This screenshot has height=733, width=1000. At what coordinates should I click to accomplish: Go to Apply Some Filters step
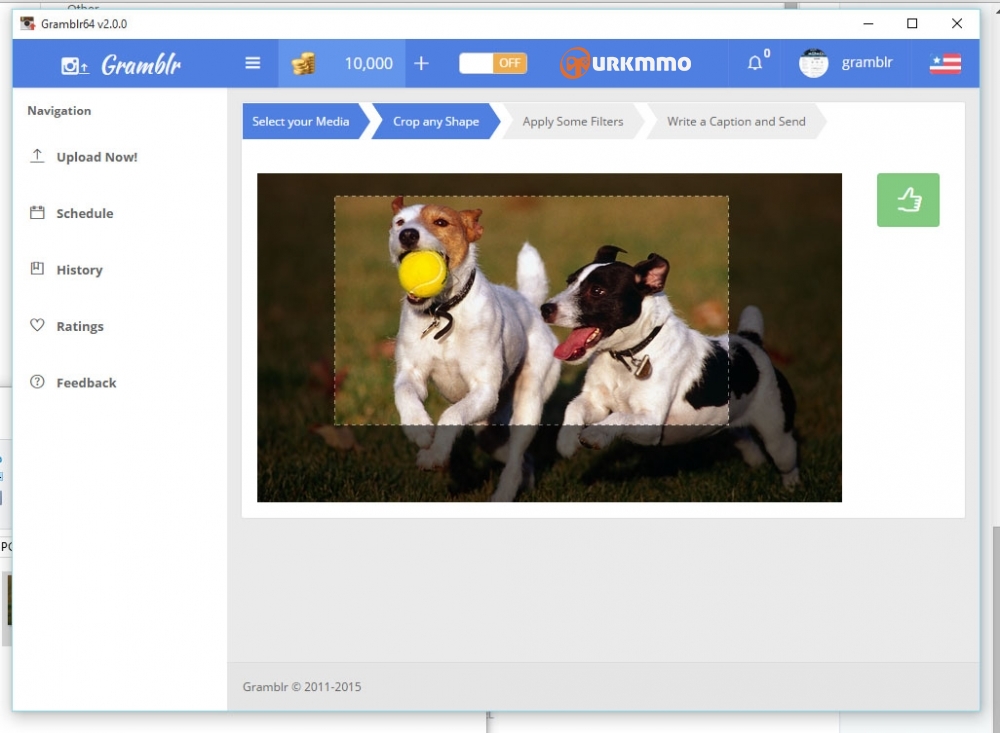[x=573, y=121]
